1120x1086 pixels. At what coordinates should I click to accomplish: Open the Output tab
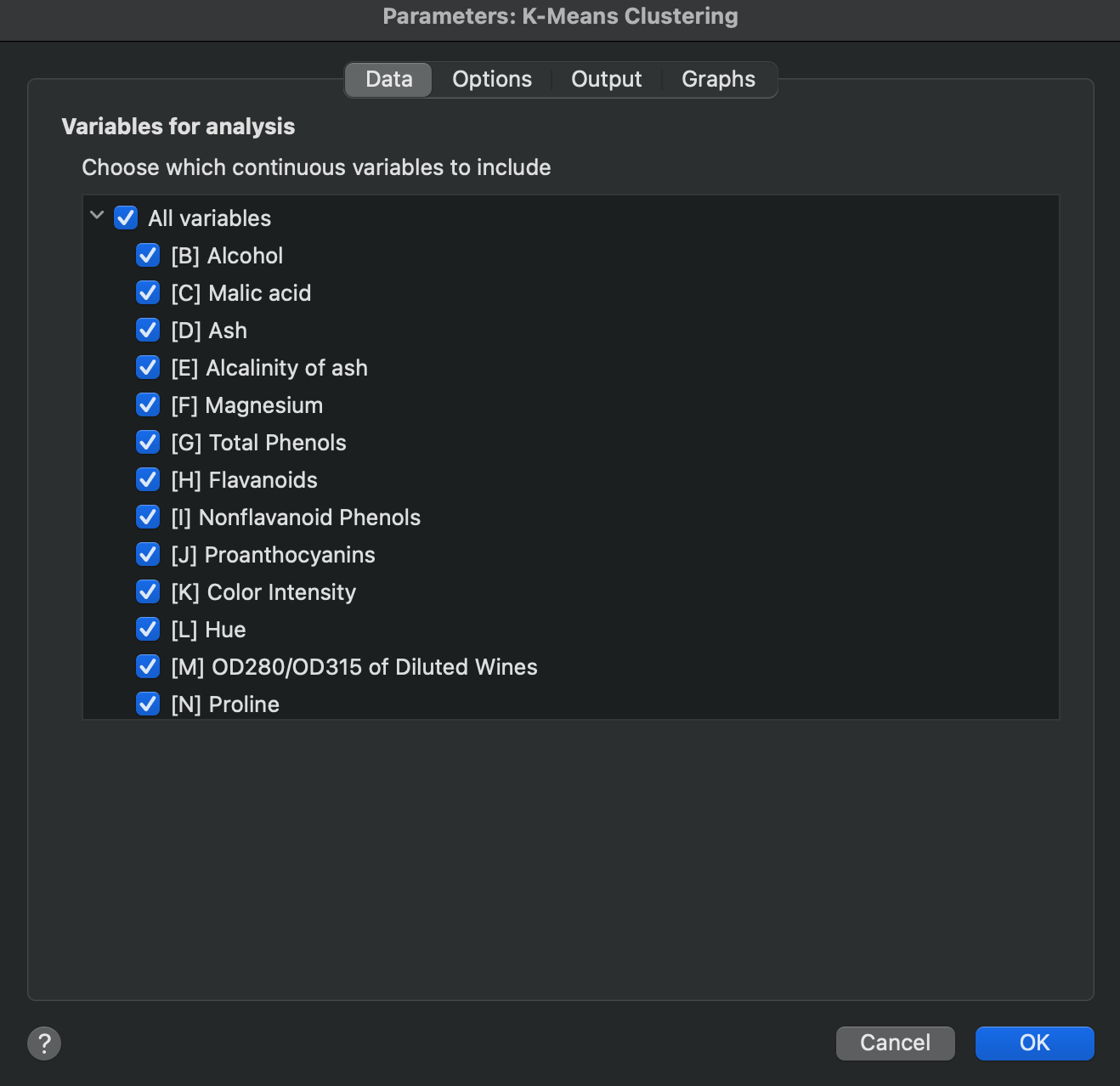tap(606, 79)
